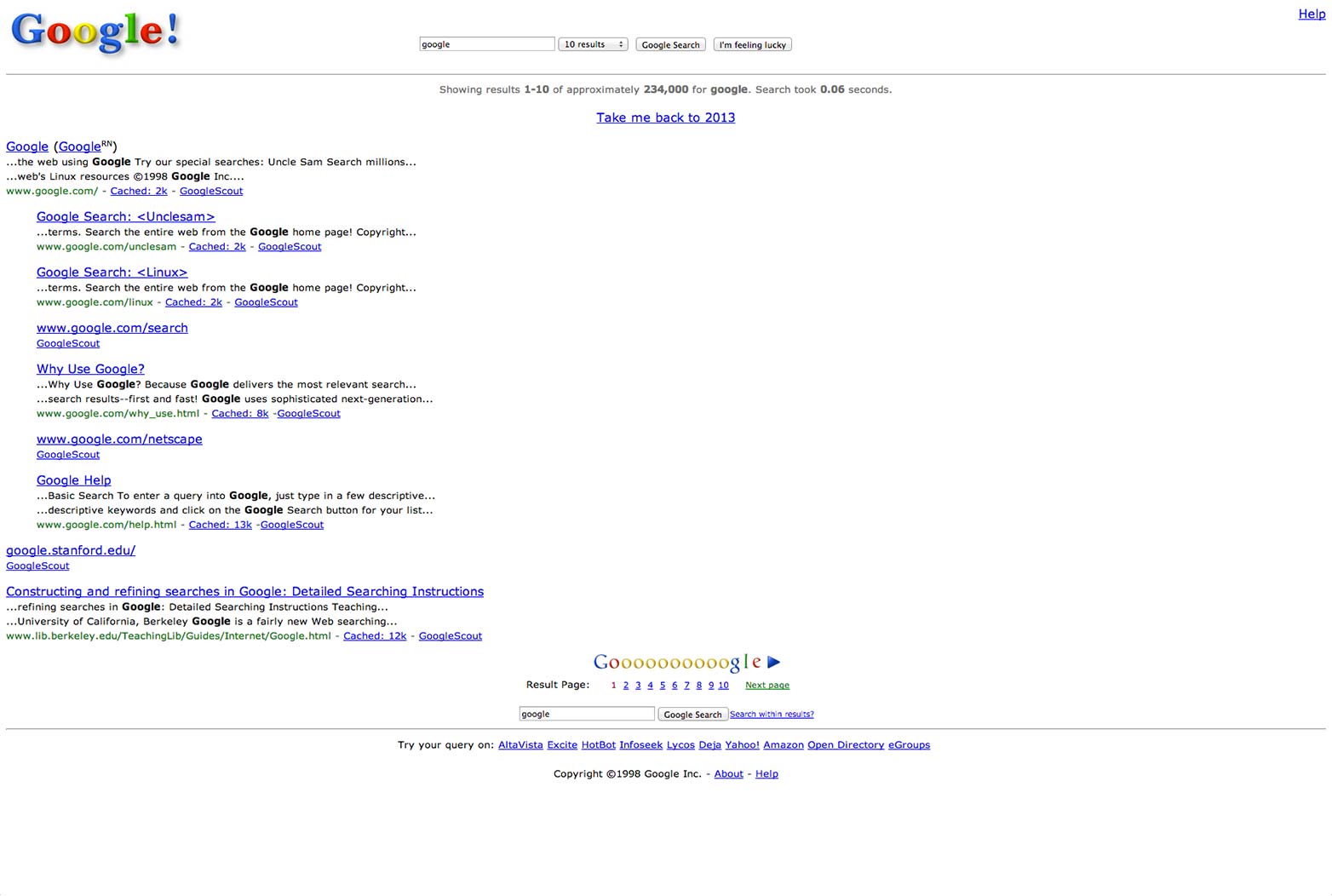Click the I'm feeling lucky button
This screenshot has height=896, width=1332.
coord(752,44)
